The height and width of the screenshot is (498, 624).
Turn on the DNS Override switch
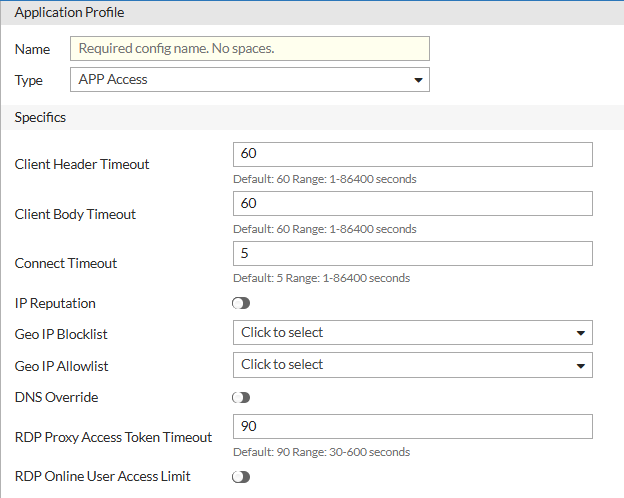(241, 397)
